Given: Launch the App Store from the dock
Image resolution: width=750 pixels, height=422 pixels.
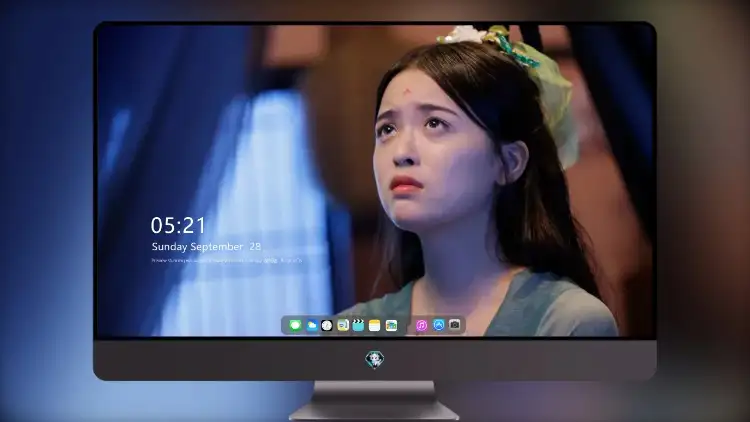Looking at the screenshot, I should 439,325.
